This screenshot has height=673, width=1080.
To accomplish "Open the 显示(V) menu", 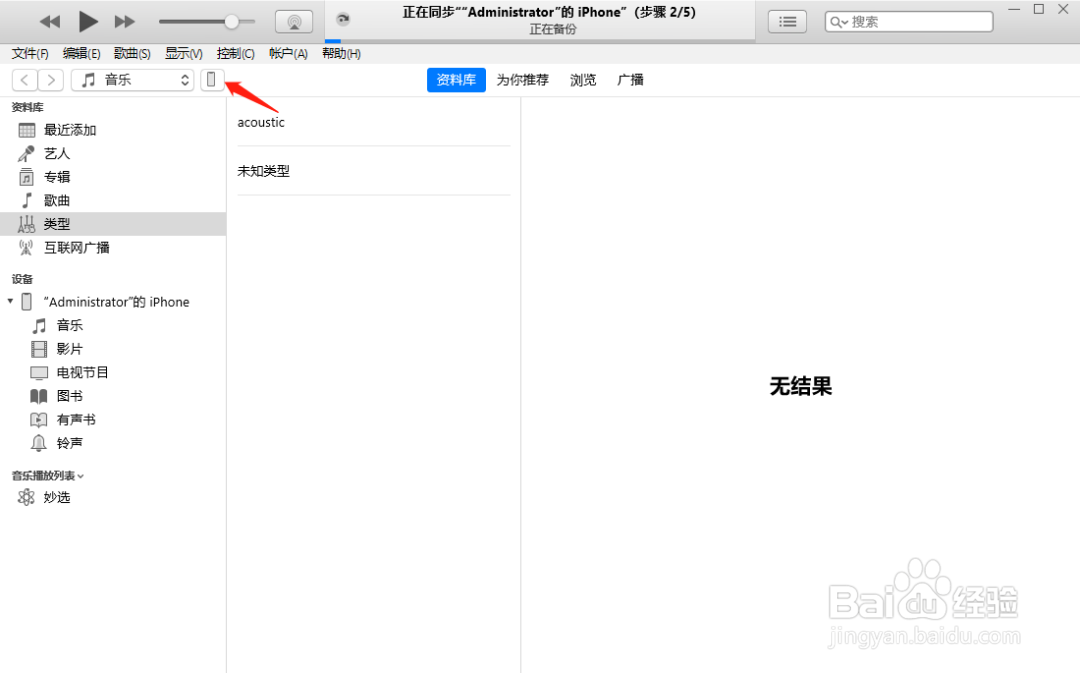I will pos(183,54).
